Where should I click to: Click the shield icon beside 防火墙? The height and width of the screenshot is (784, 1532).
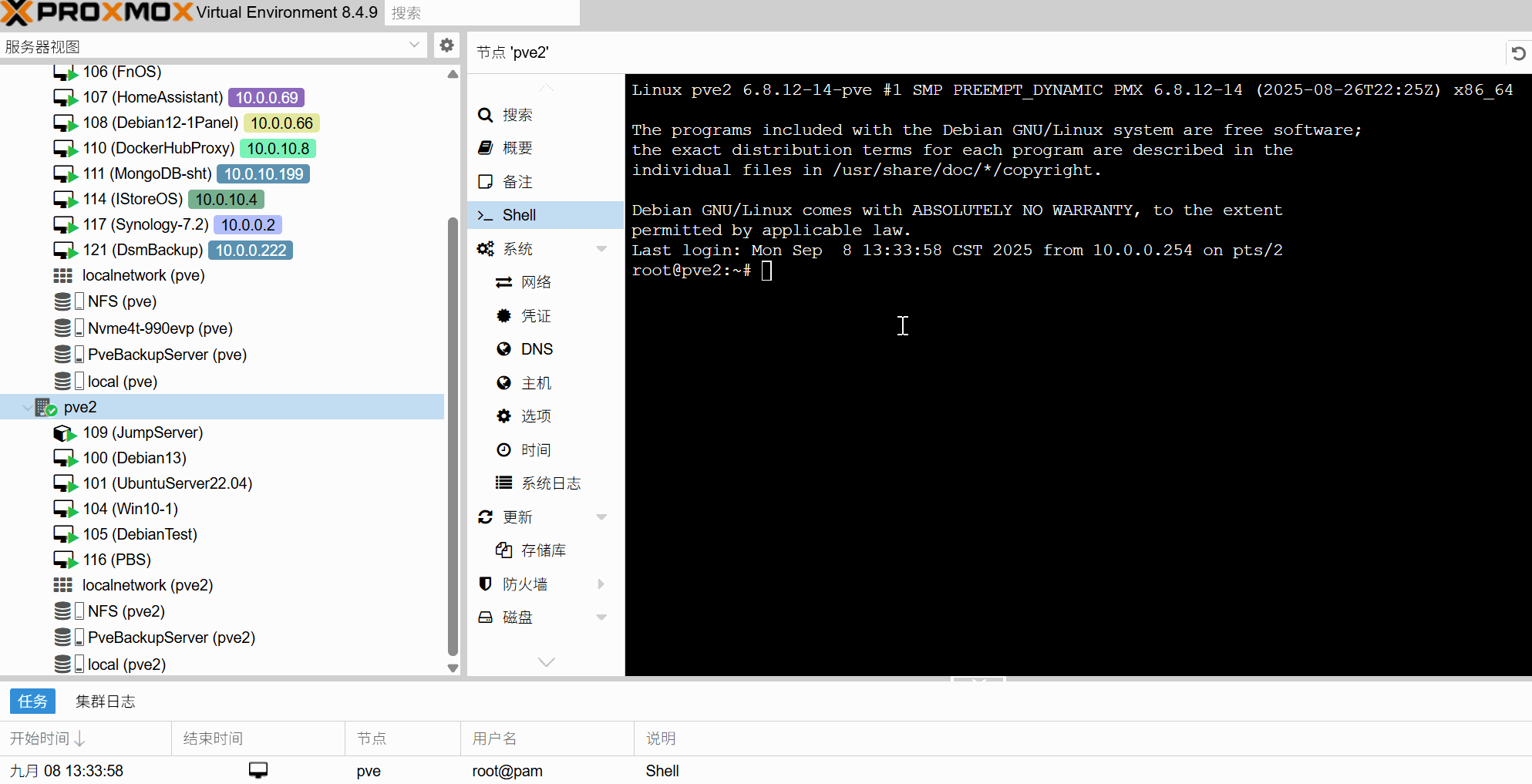tap(485, 584)
